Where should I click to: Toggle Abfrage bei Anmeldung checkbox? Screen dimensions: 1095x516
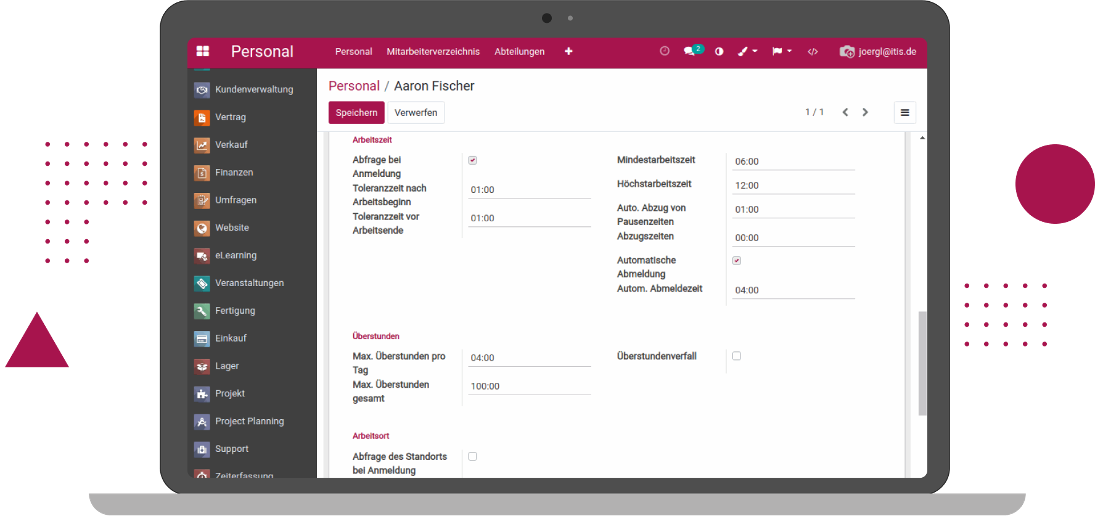pos(472,160)
